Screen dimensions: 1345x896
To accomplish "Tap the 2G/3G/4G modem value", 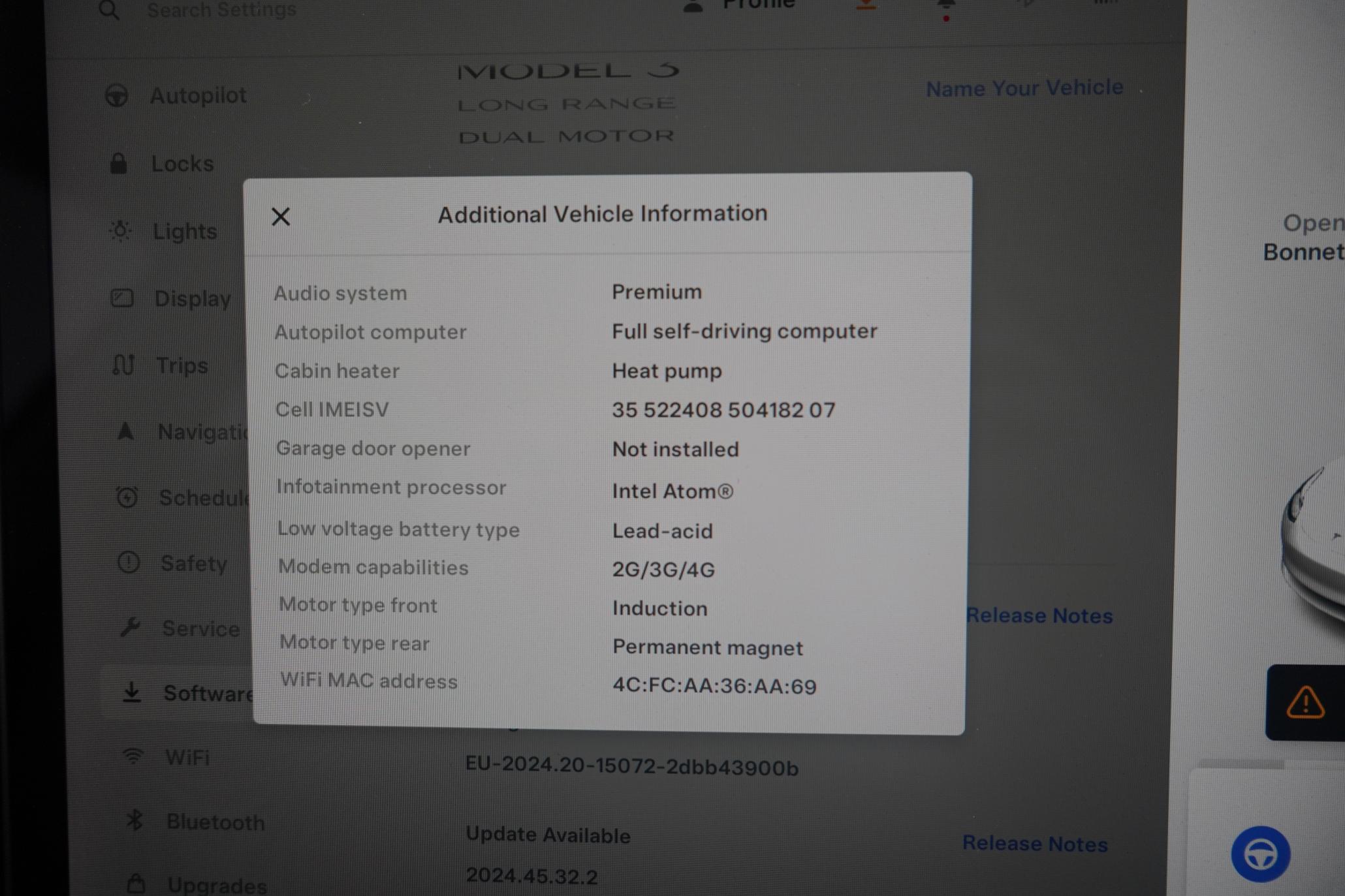I will 663,570.
